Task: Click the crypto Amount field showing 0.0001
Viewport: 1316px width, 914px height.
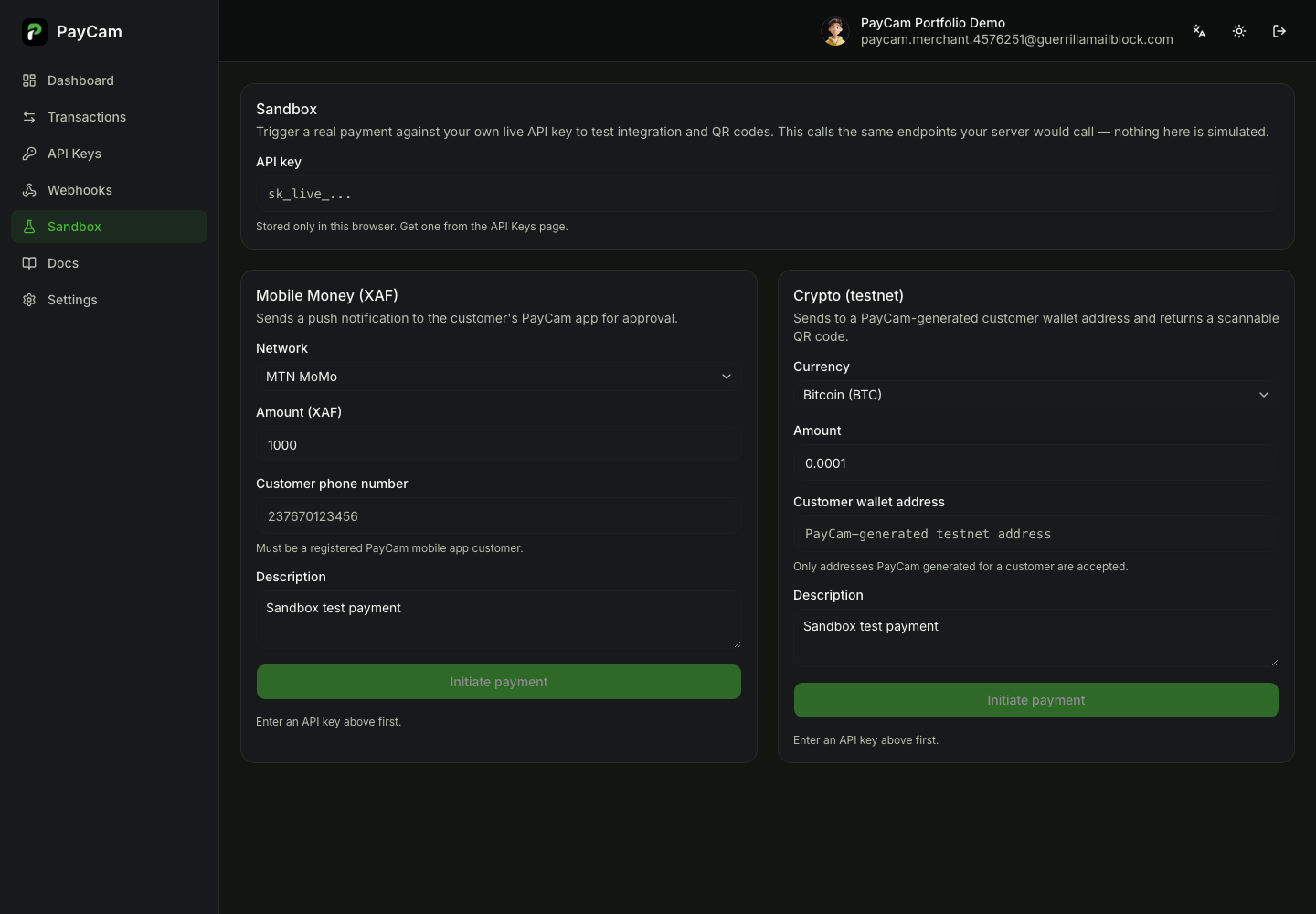Action: coord(1036,463)
